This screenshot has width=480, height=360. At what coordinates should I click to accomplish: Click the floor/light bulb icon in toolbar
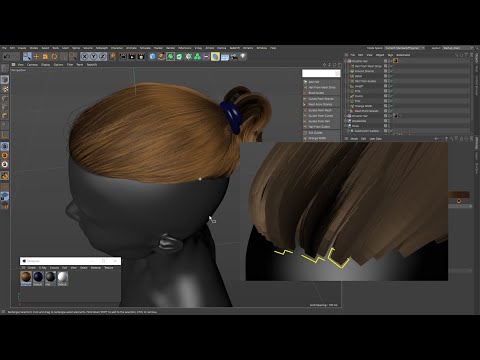pyautogui.click(x=243, y=57)
